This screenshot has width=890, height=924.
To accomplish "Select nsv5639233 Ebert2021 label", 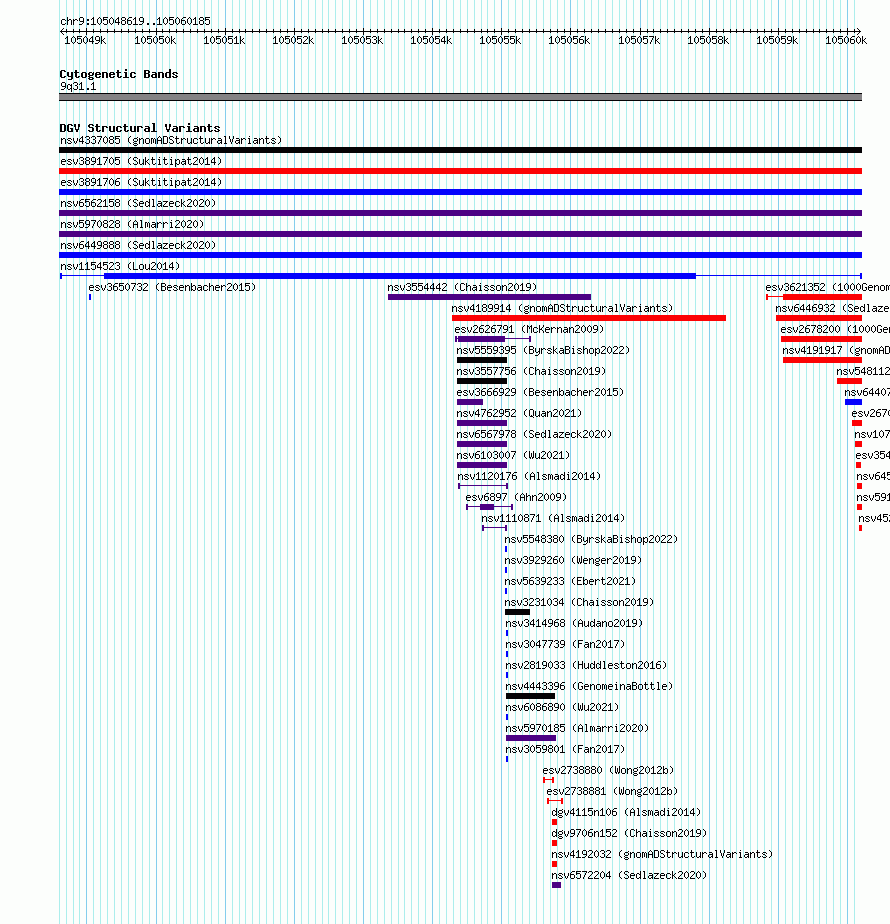I will pyautogui.click(x=570, y=582).
